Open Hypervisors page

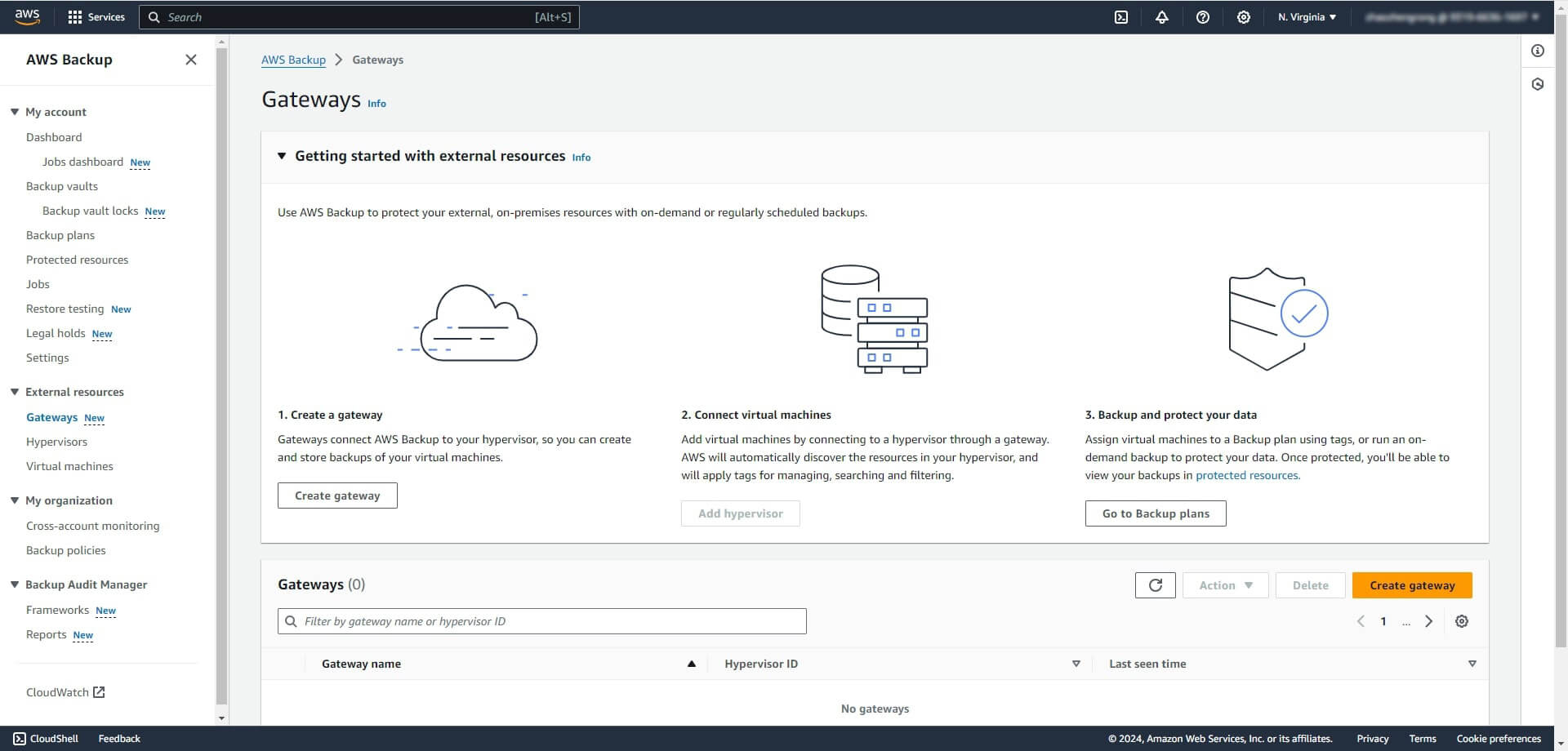pyautogui.click(x=56, y=442)
